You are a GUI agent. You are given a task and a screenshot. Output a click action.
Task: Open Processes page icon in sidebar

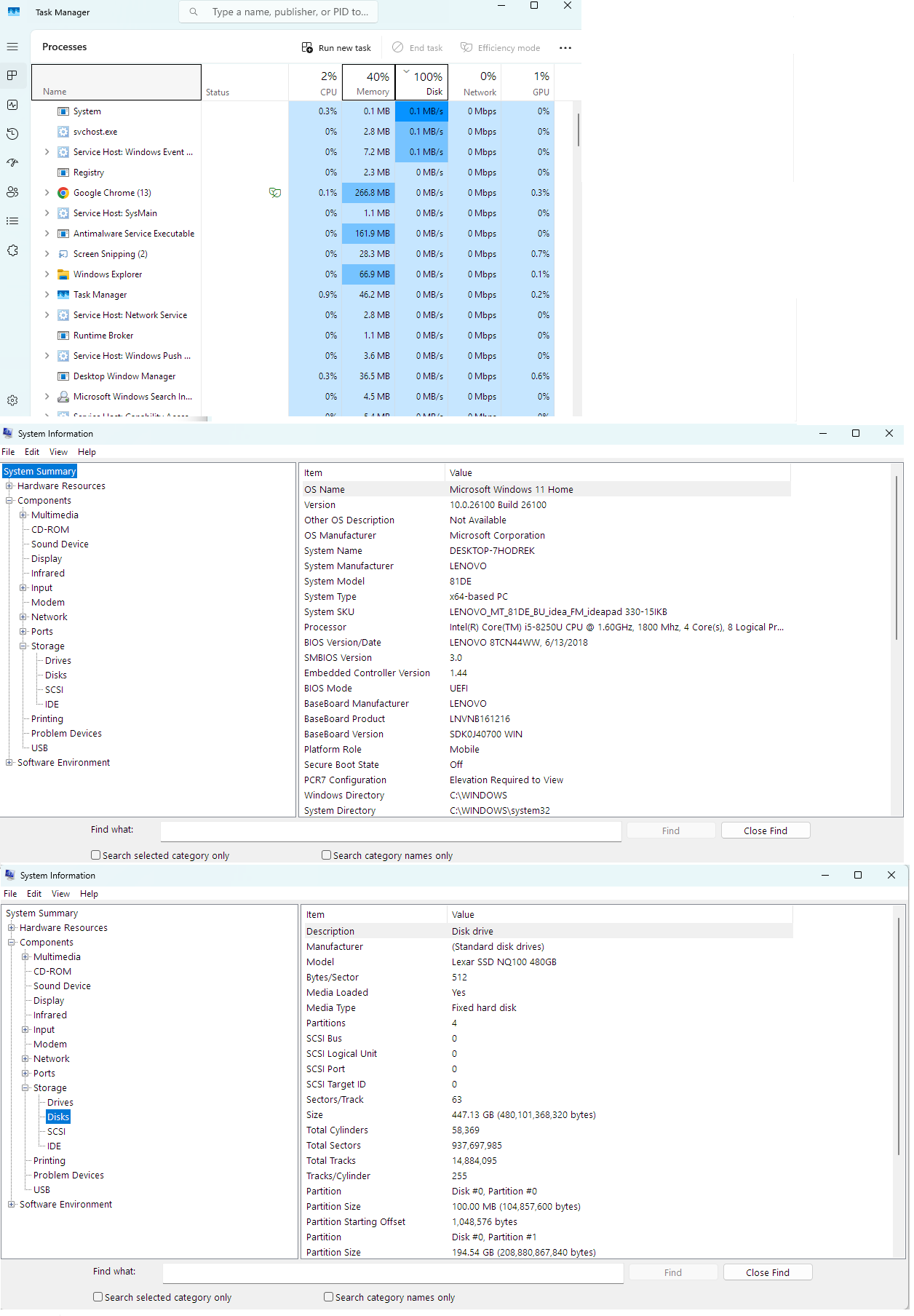pyautogui.click(x=12, y=76)
